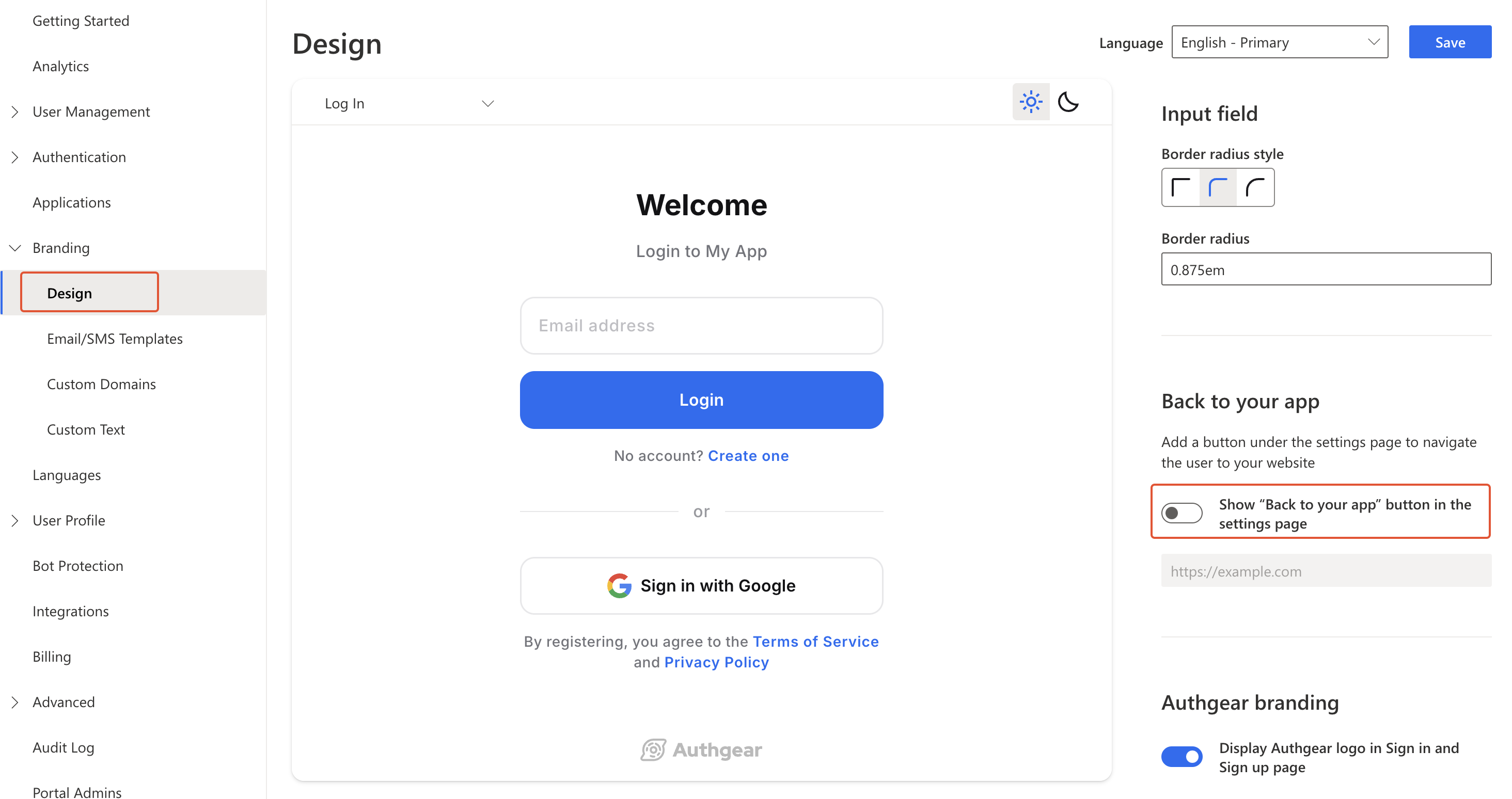The width and height of the screenshot is (1512, 799).
Task: Open the Language dropdown
Action: click(1280, 42)
